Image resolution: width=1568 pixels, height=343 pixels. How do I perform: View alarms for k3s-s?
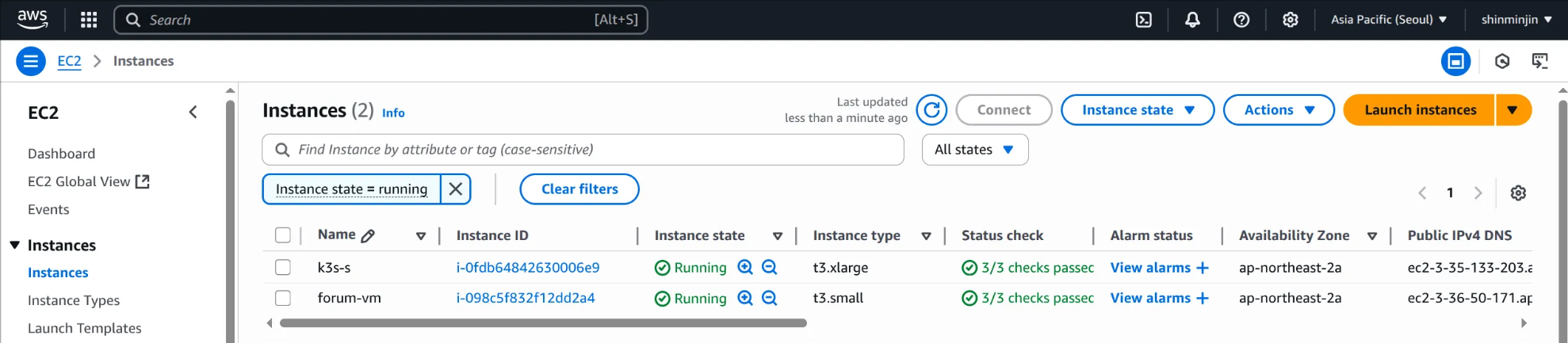coord(1150,268)
